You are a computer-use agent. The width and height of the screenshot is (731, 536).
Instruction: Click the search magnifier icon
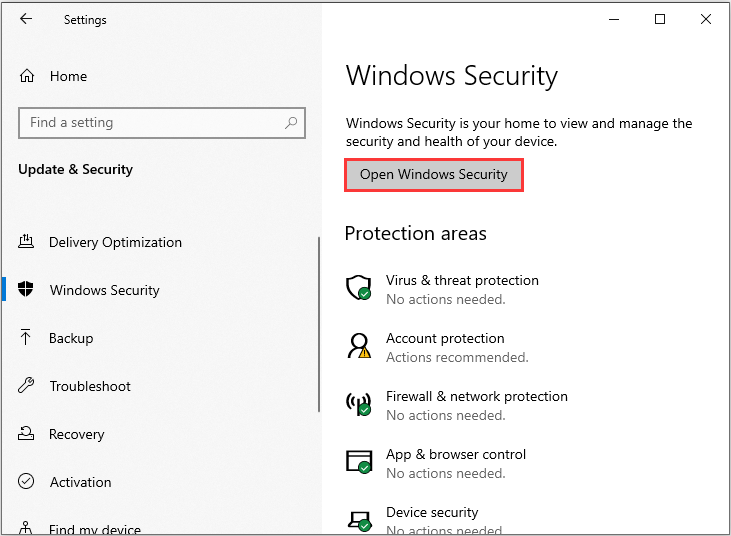point(291,123)
